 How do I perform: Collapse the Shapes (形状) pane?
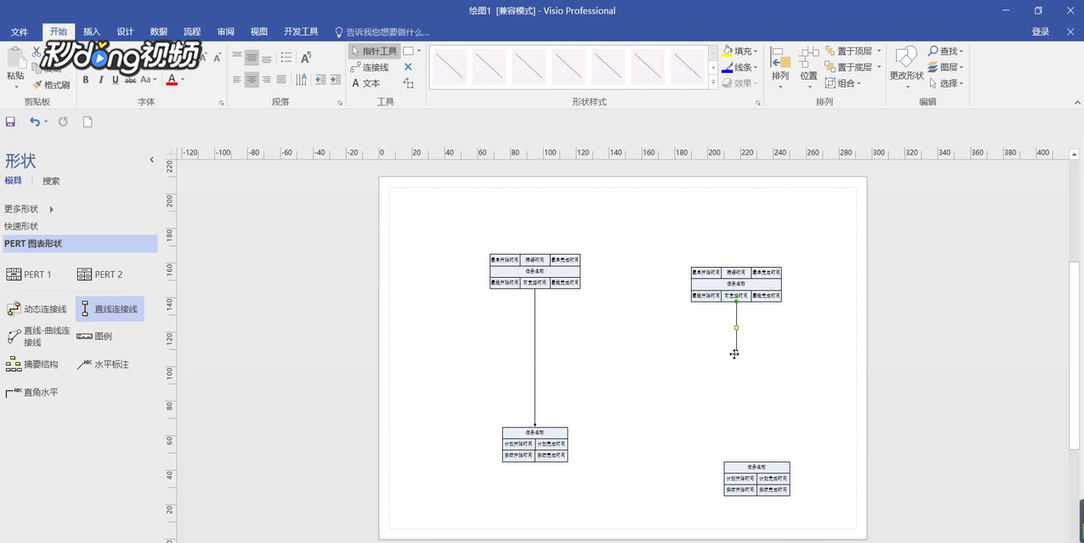(x=151, y=160)
